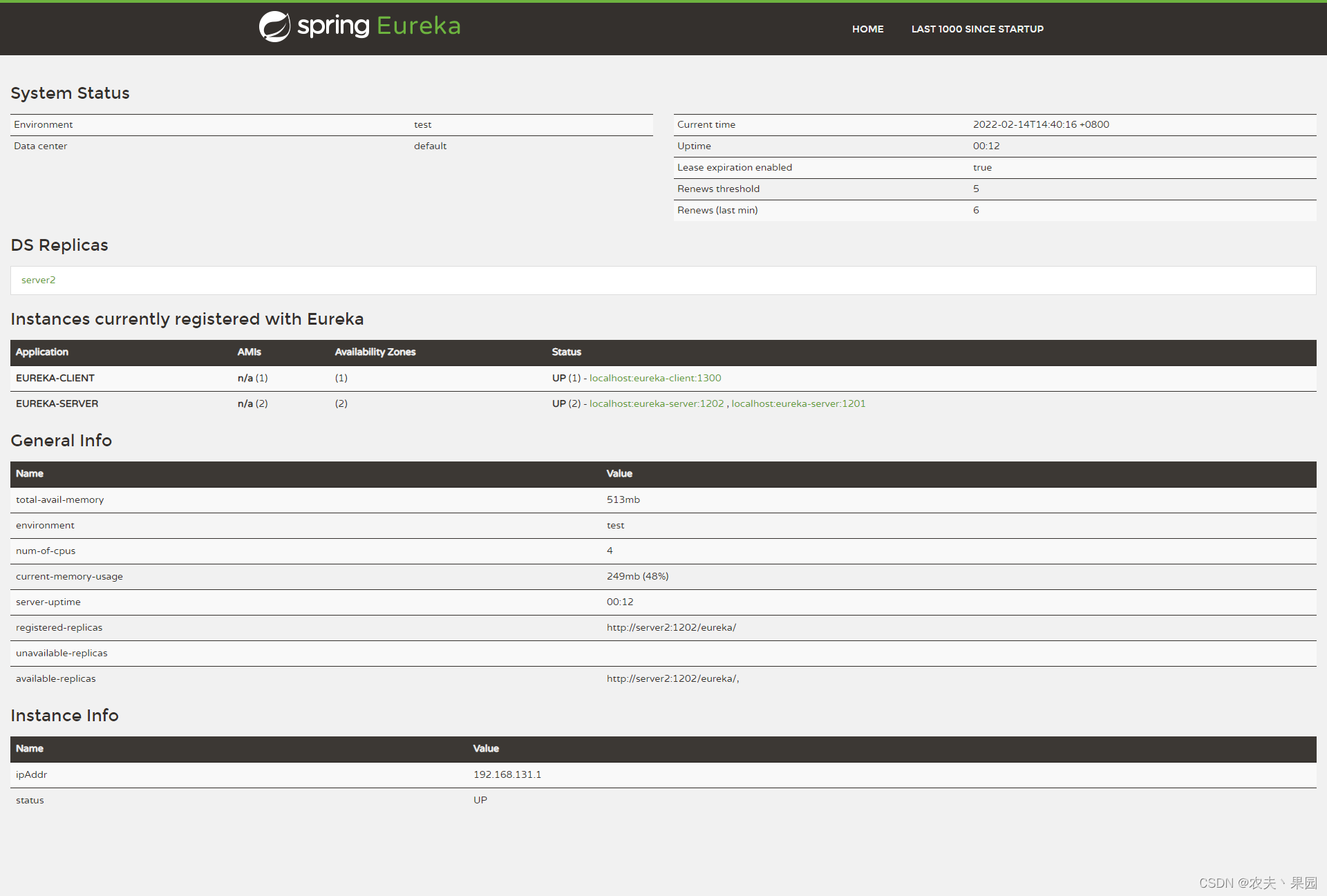Open LAST 1000 SINCE STARTUP page

click(977, 29)
